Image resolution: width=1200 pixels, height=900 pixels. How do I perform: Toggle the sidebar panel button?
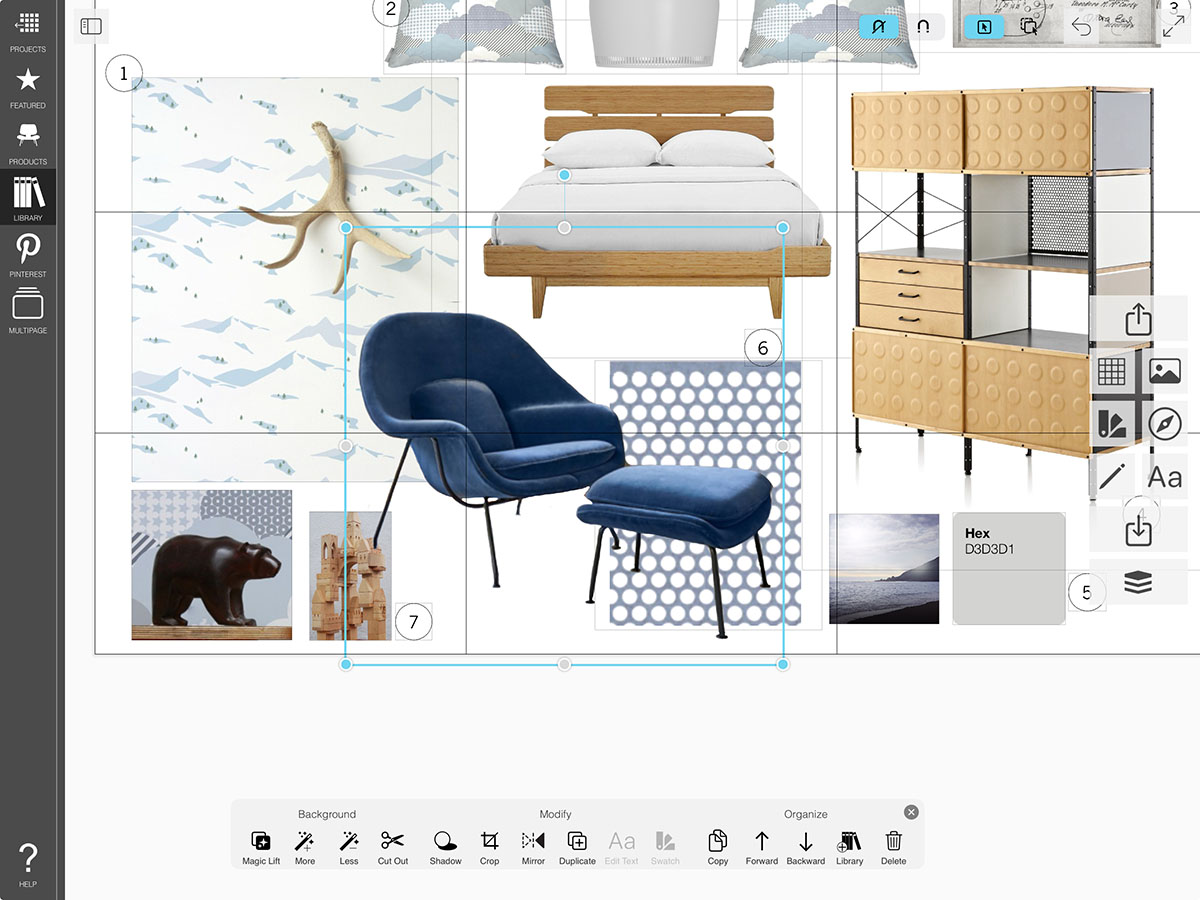[91, 27]
